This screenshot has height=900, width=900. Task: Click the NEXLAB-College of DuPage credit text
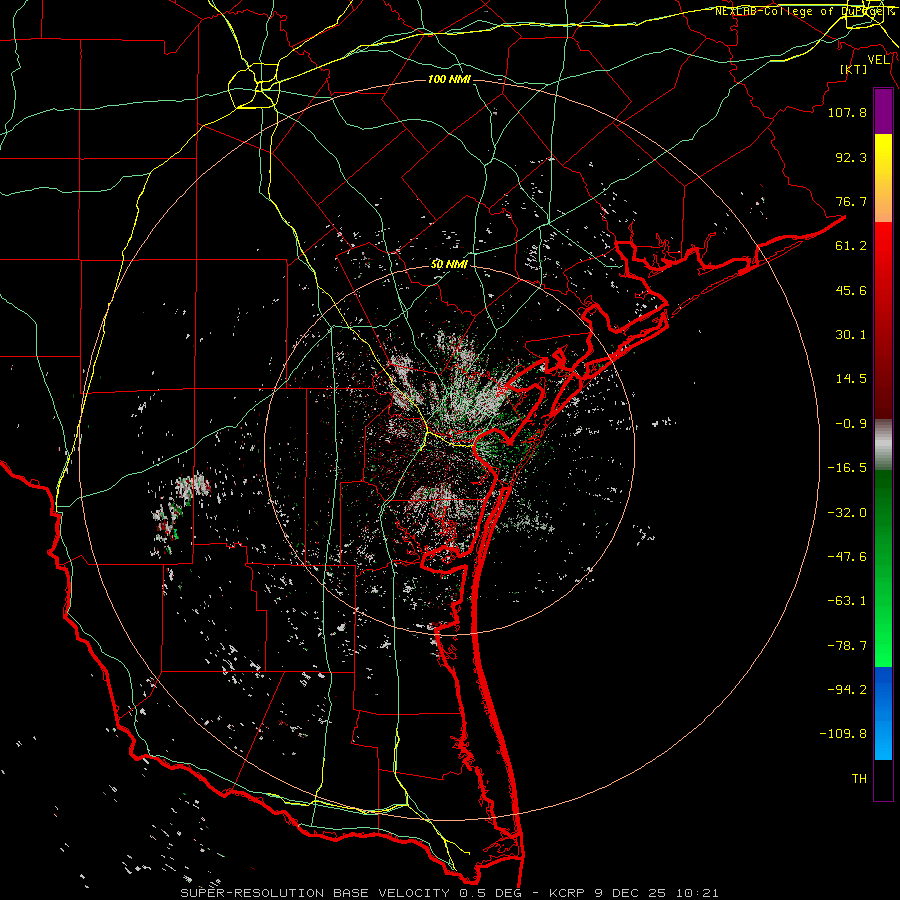click(805, 11)
